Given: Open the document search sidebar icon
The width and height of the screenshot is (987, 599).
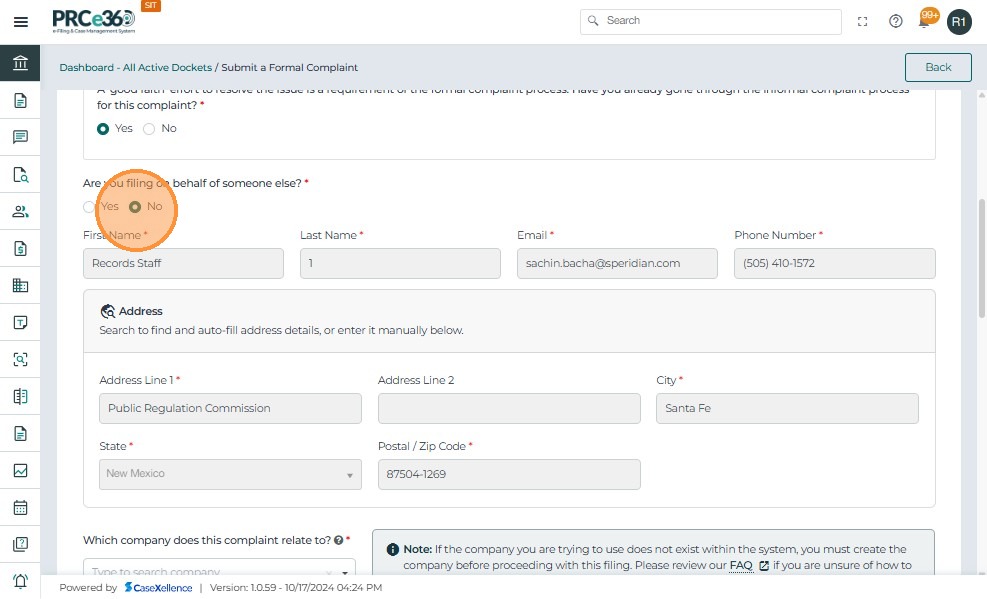Looking at the screenshot, I should pos(20,175).
